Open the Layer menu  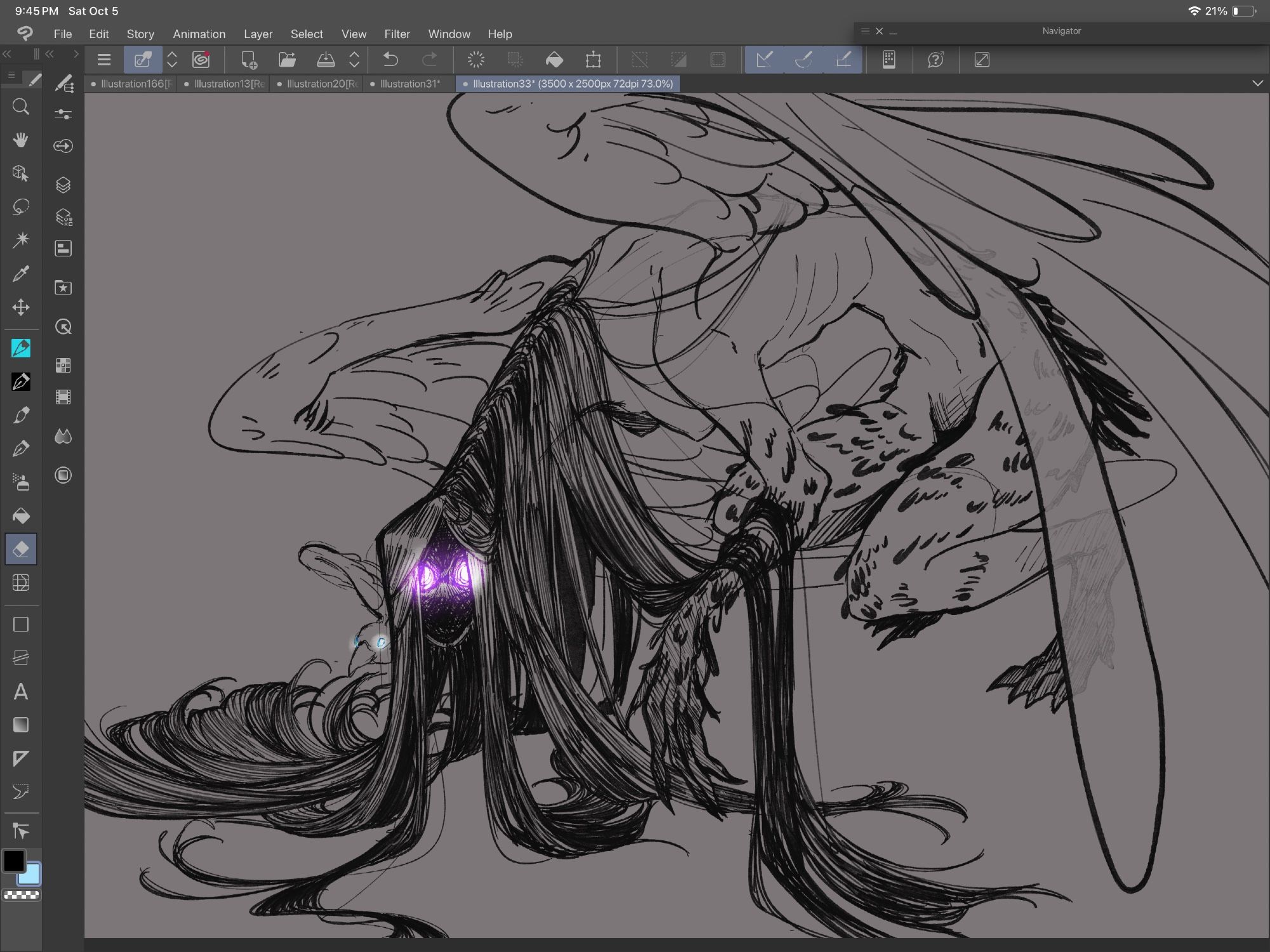[x=258, y=34]
